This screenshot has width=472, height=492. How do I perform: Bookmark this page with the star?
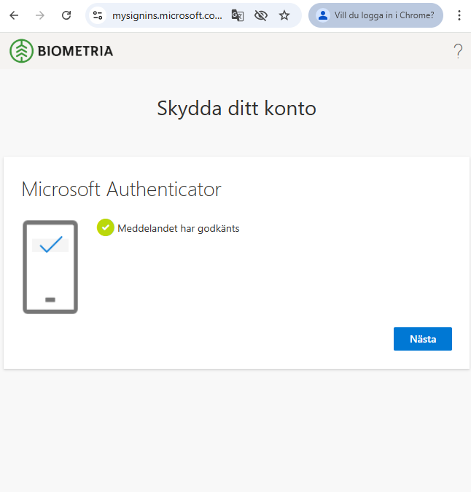284,15
